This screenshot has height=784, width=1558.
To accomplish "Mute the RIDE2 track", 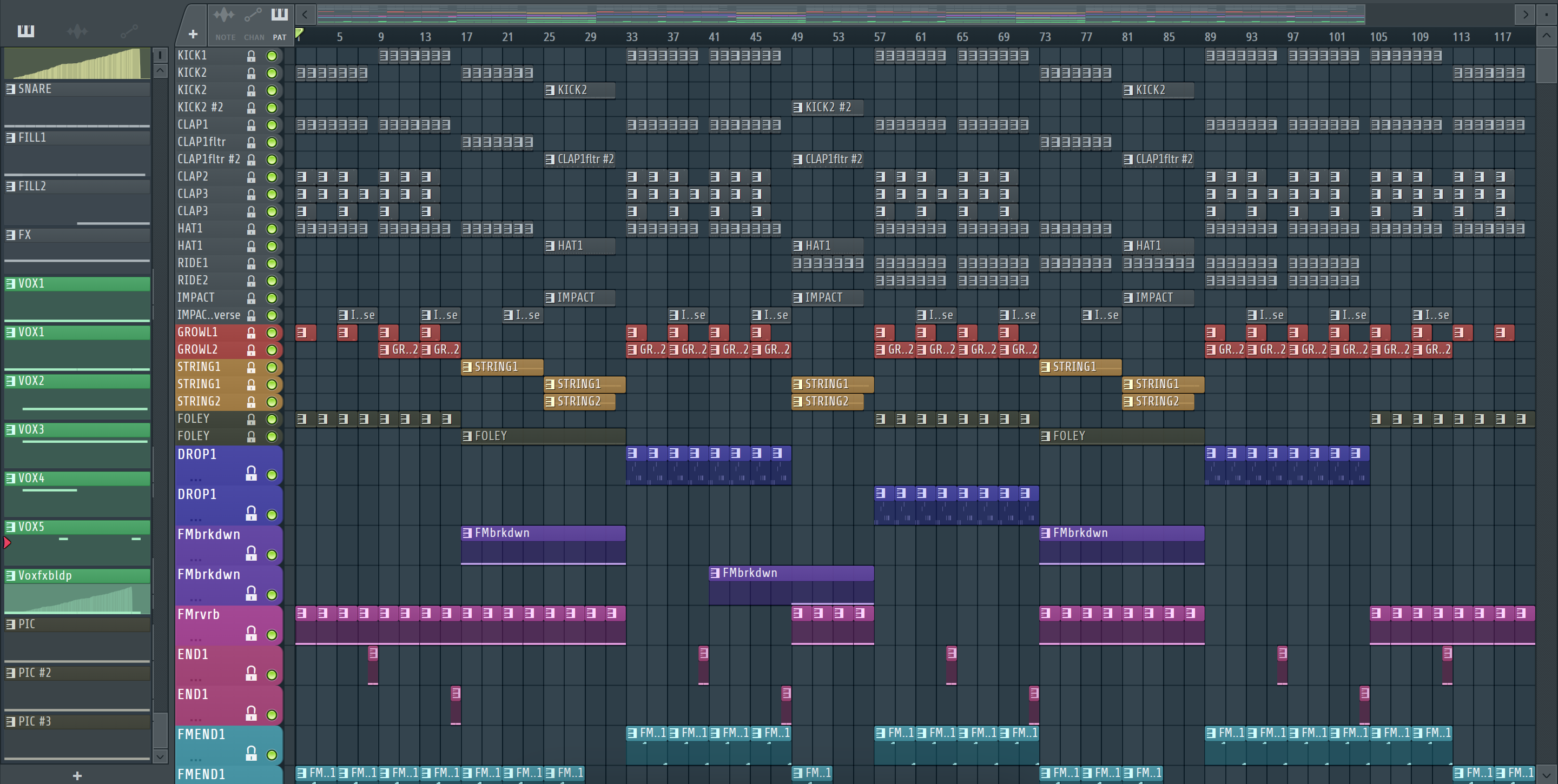I will click(272, 281).
